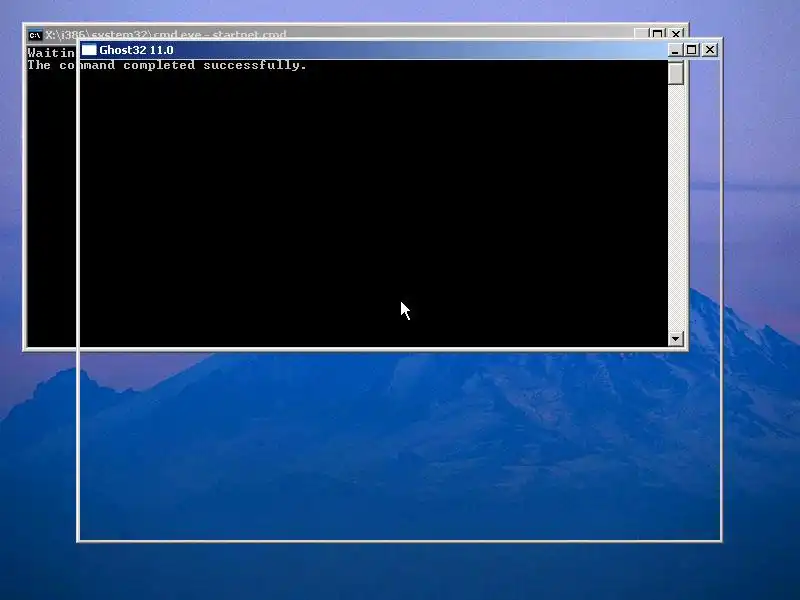
Task: Click the cmd window scrollbar down arrow
Action: pyautogui.click(x=676, y=338)
